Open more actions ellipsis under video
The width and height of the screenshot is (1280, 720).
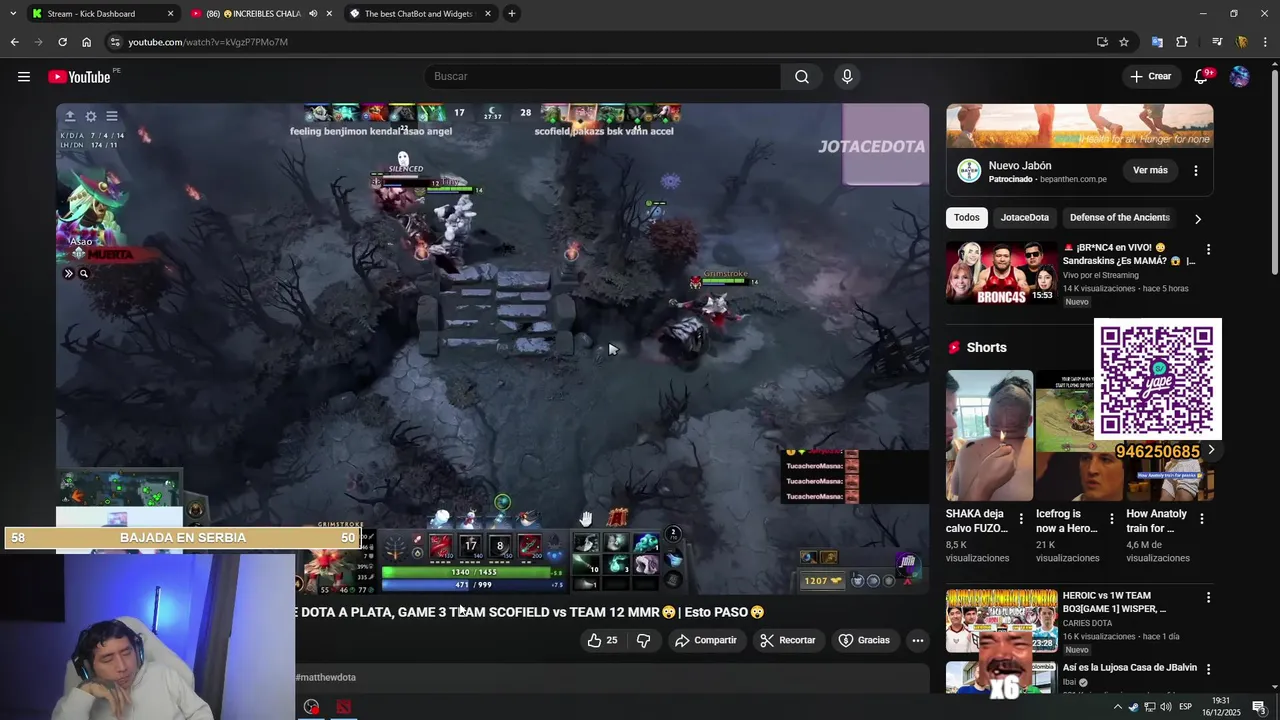pyautogui.click(x=918, y=640)
